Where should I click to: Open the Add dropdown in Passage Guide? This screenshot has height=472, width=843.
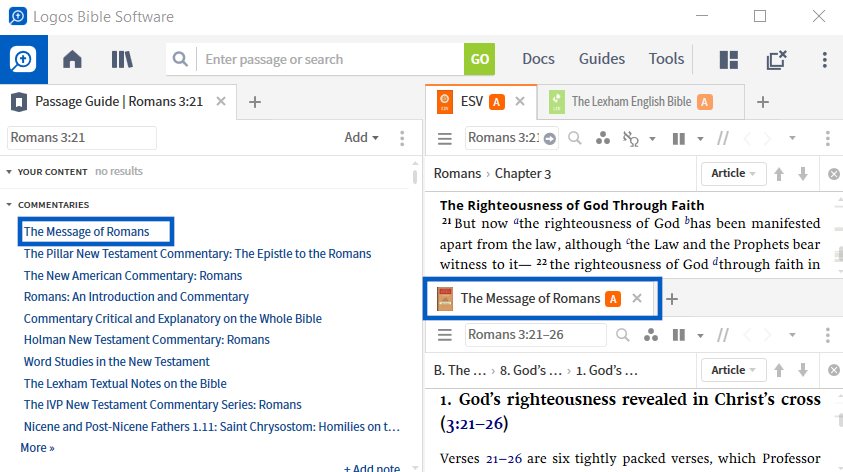pos(361,138)
